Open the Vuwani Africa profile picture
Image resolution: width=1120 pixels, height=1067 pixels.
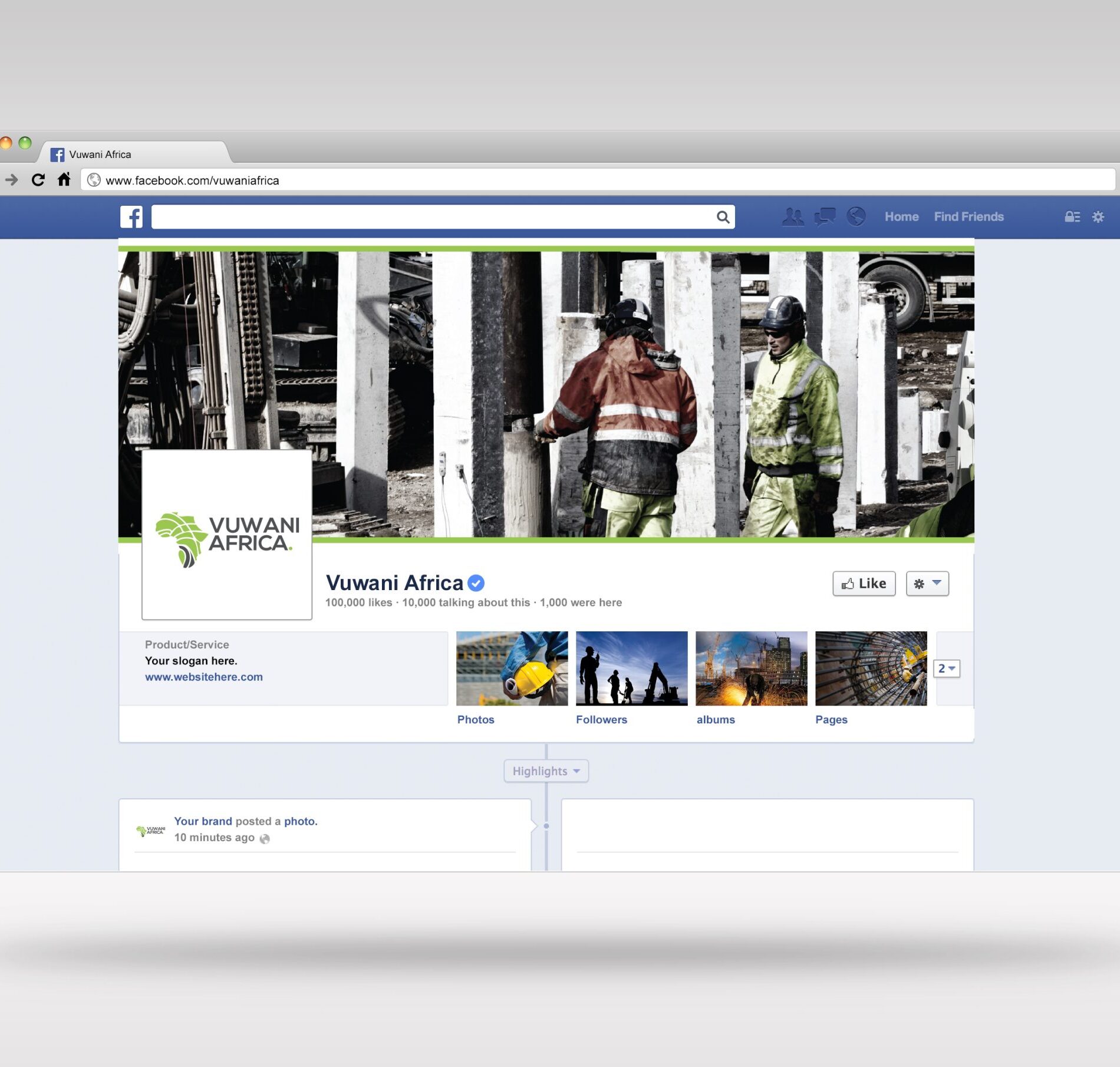click(x=227, y=535)
